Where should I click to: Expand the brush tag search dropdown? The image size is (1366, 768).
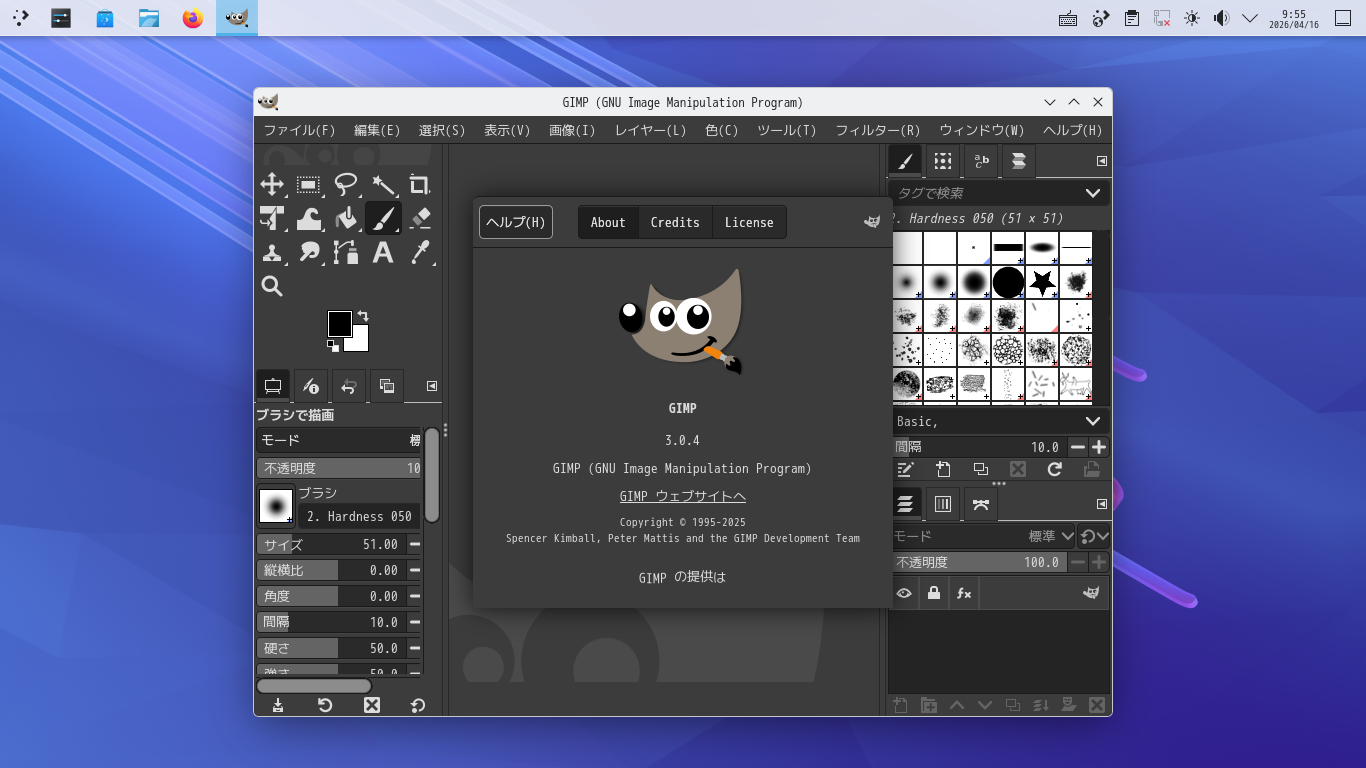click(x=1092, y=193)
